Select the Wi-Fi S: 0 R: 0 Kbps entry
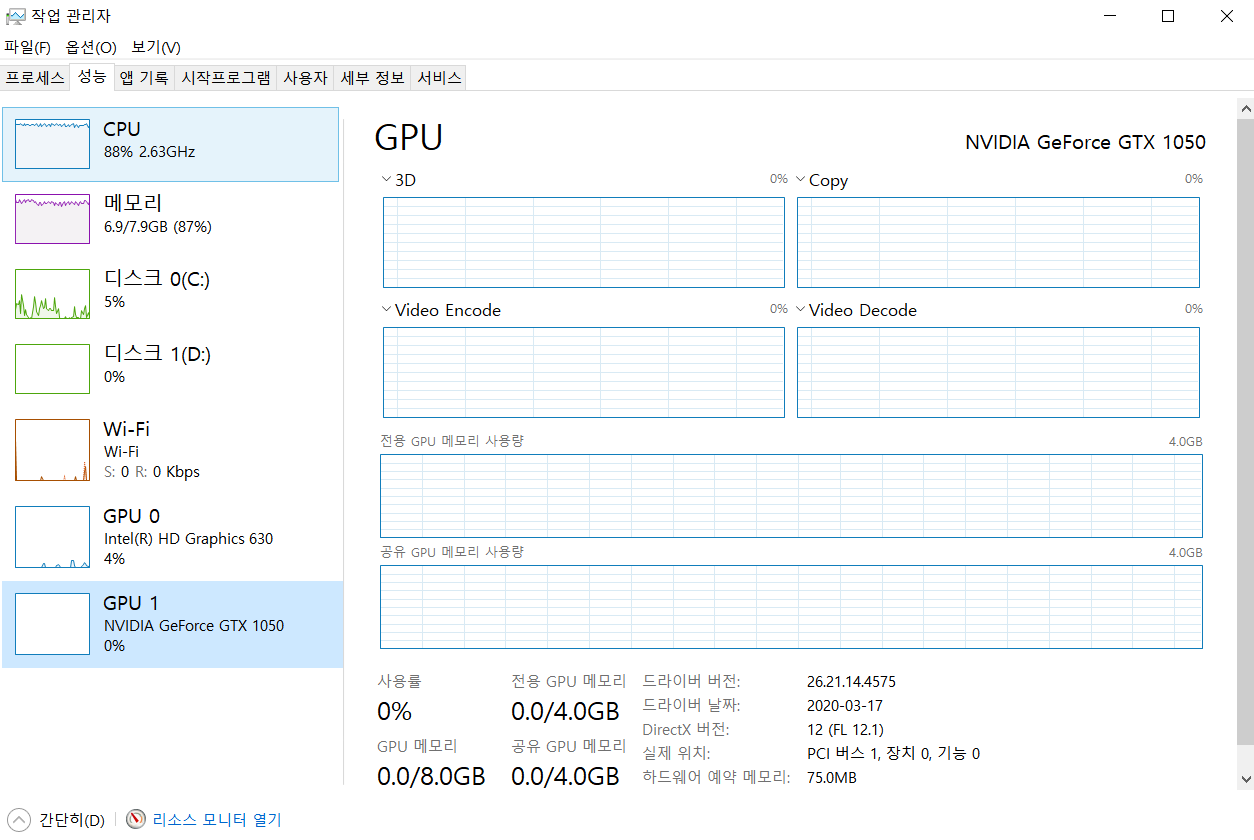Viewport: 1254px width, 840px height. click(171, 450)
